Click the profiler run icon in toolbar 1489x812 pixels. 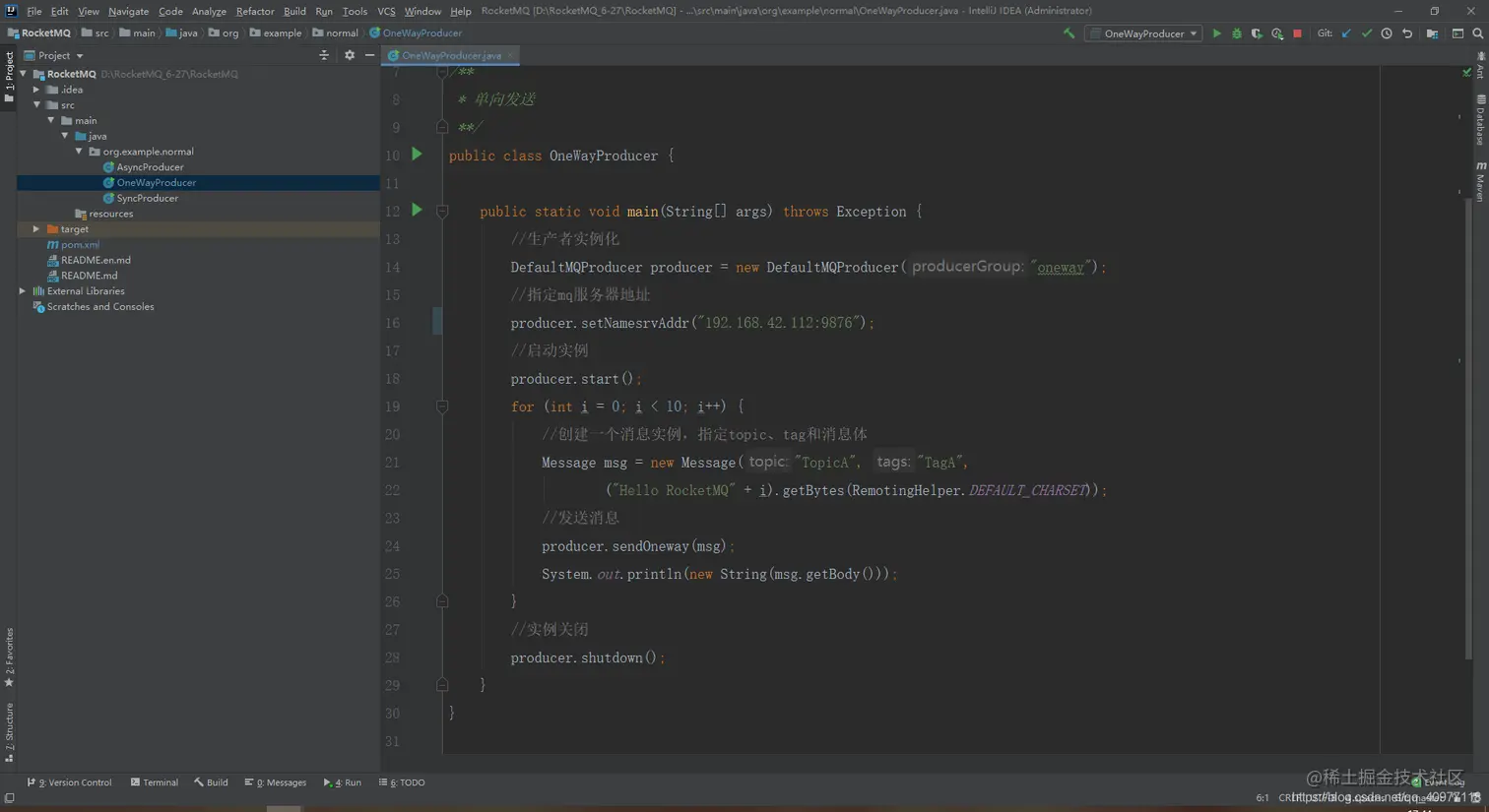[x=1277, y=33]
